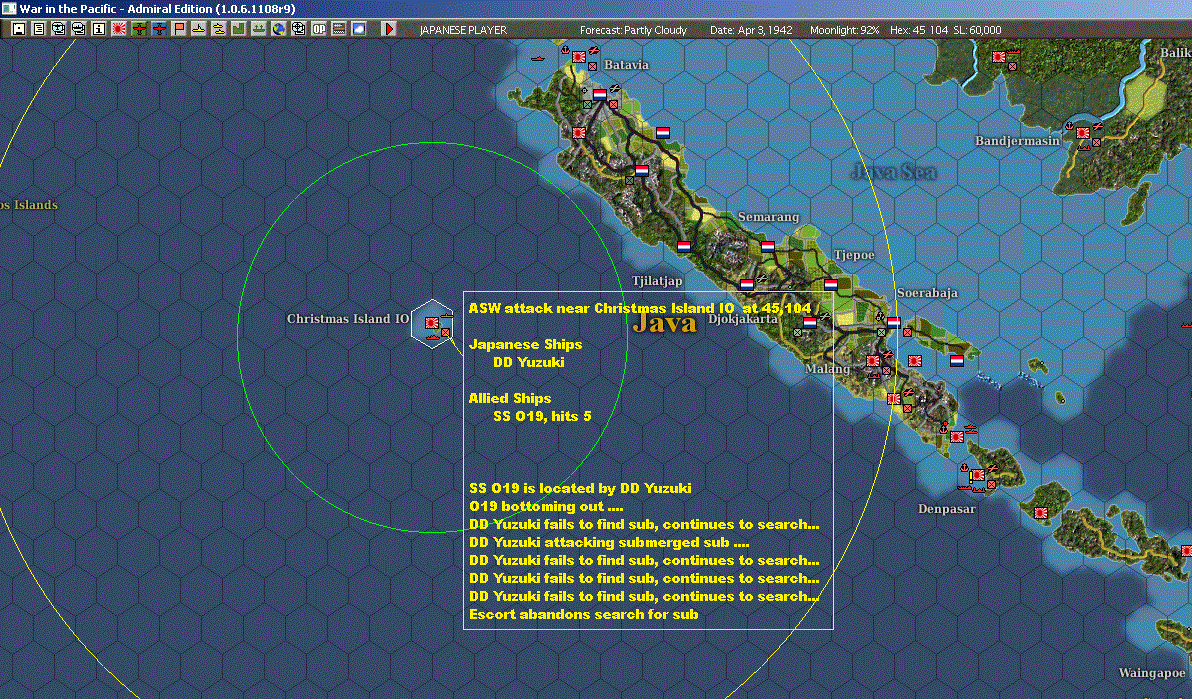Viewport: 1192px width, 699px height.
Task: Click DD Yuzuki under Japanese Ships
Action: coord(529,362)
